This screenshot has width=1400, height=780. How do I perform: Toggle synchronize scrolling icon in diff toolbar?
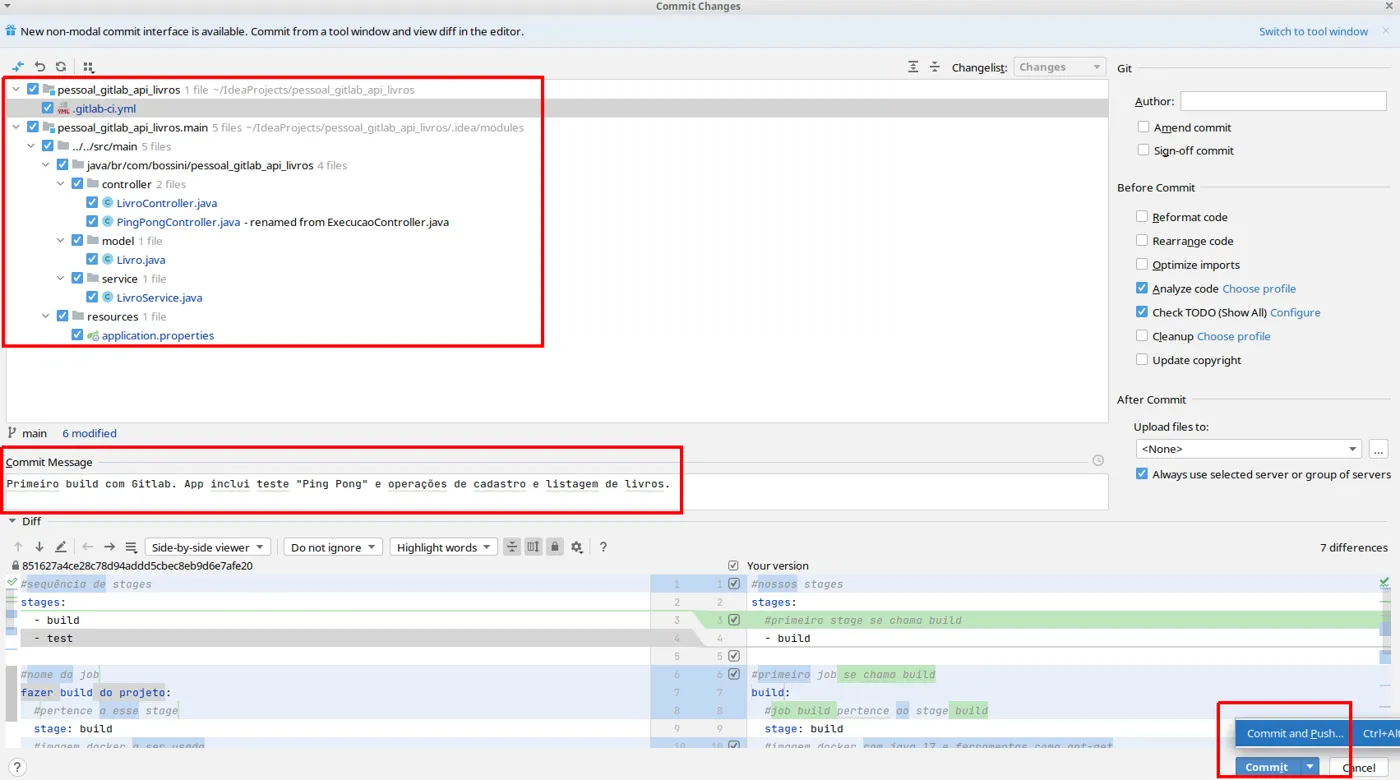(x=533, y=547)
